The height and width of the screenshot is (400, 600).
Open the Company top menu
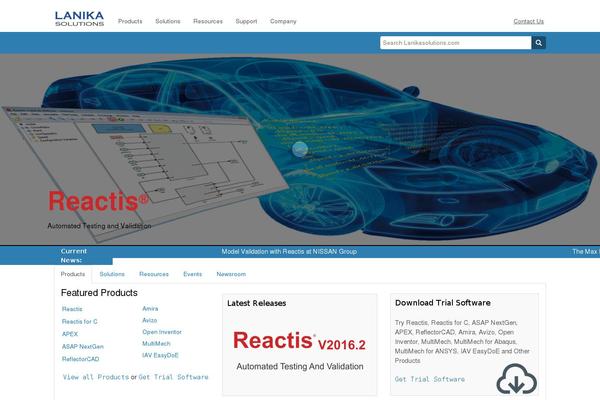(x=283, y=21)
